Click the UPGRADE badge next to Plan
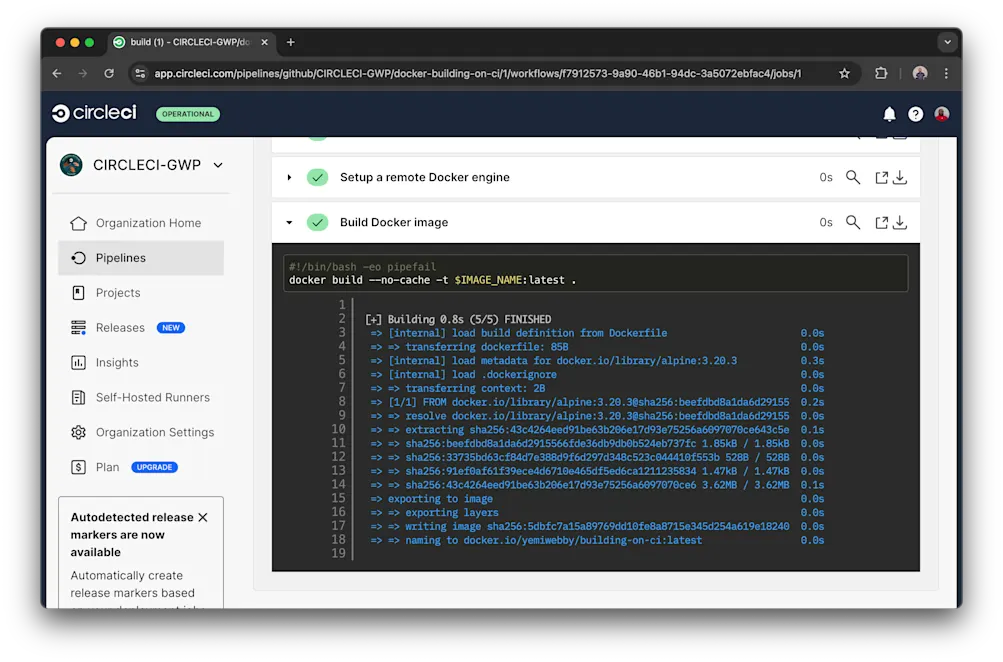Screen dimensions: 1003x662 coord(154,467)
